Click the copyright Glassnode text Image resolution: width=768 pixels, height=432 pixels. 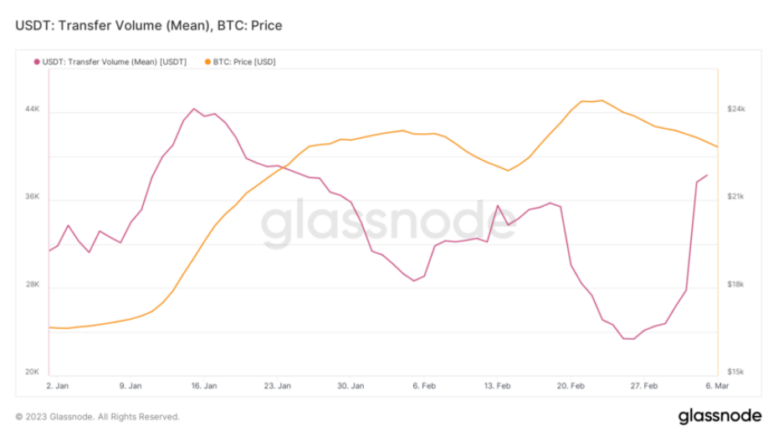click(98, 416)
